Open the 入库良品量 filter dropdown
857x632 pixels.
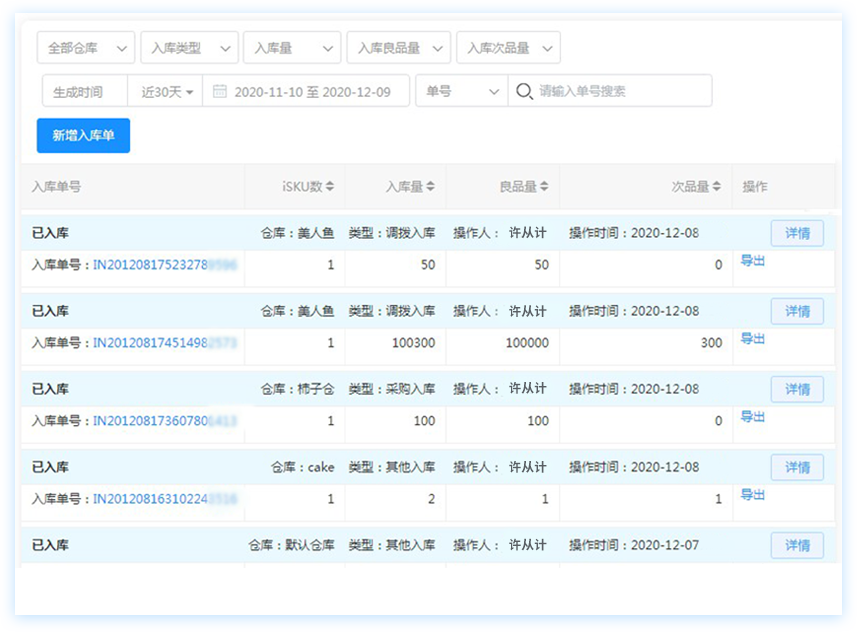[398, 48]
